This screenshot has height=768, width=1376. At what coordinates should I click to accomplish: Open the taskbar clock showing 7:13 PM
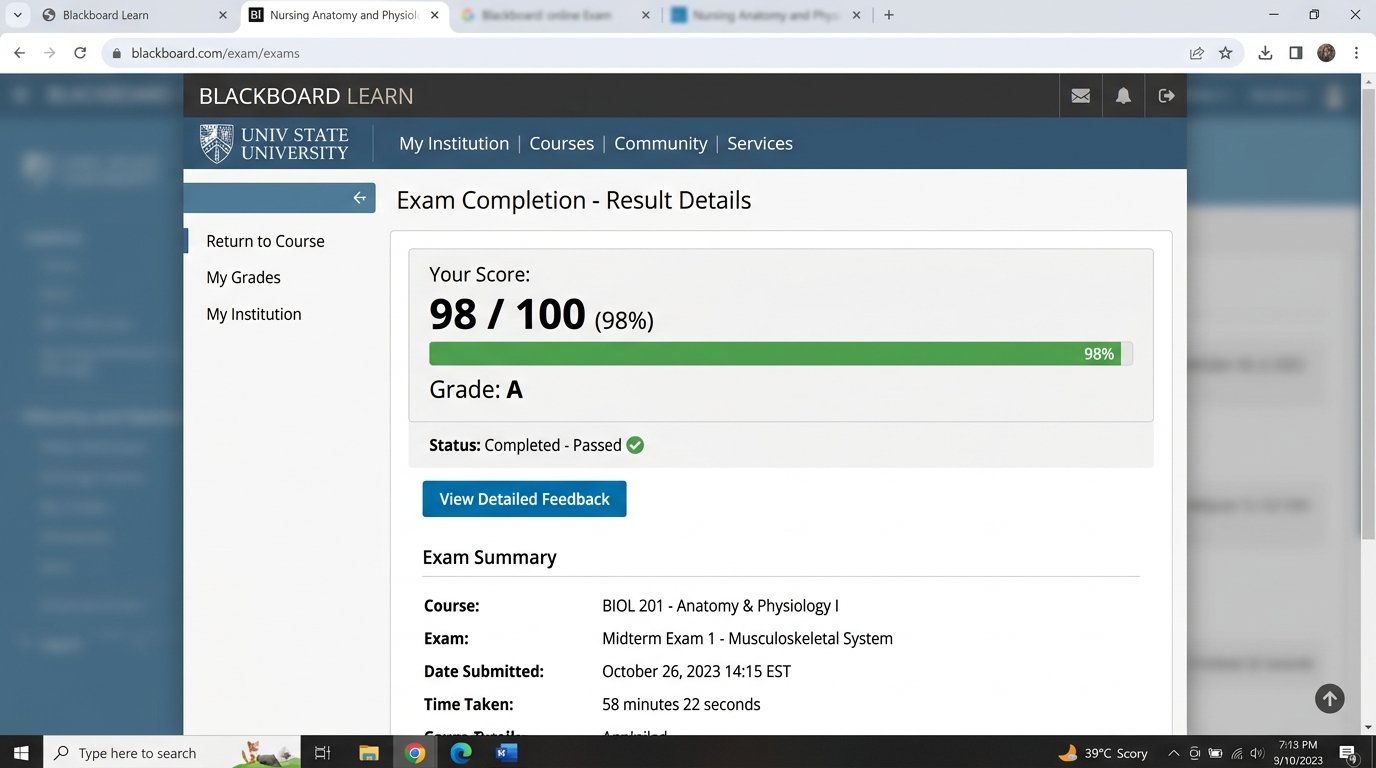pyautogui.click(x=1297, y=753)
